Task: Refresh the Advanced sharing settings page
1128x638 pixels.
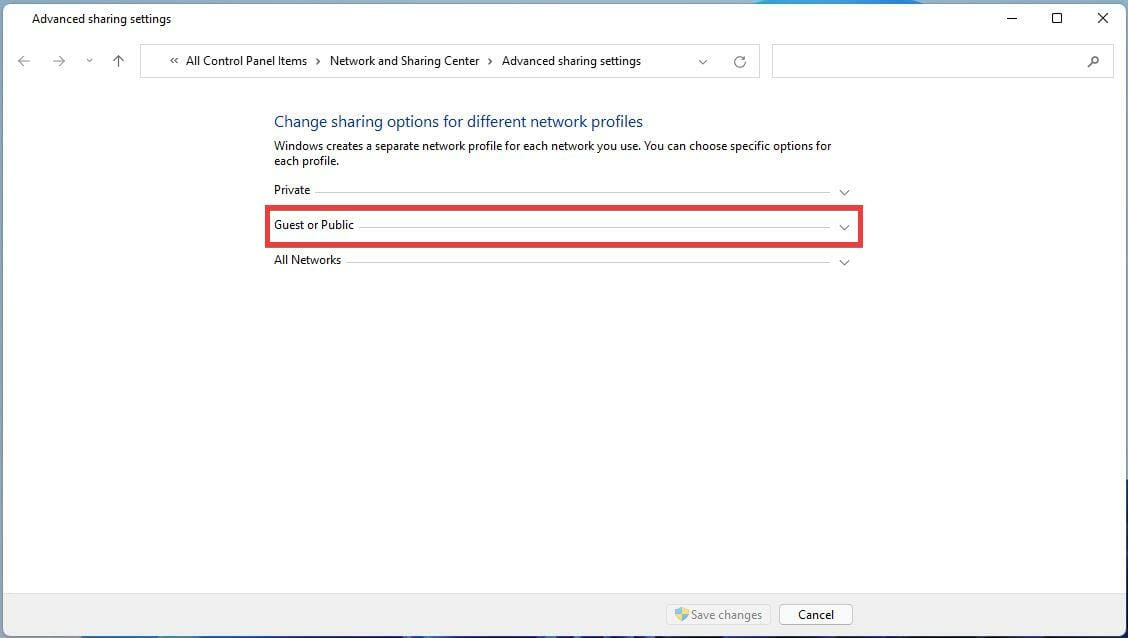Action: tap(740, 61)
